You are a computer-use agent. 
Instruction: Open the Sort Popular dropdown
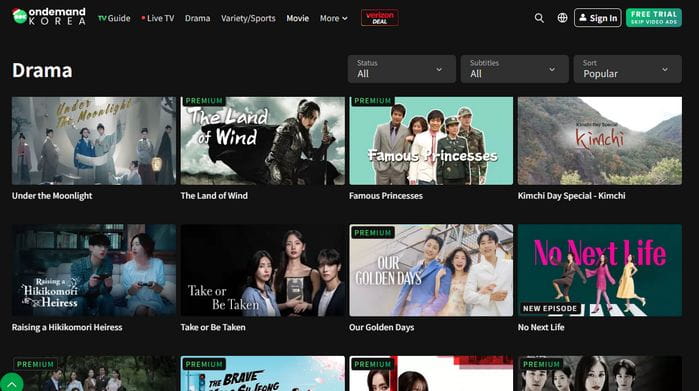[628, 69]
